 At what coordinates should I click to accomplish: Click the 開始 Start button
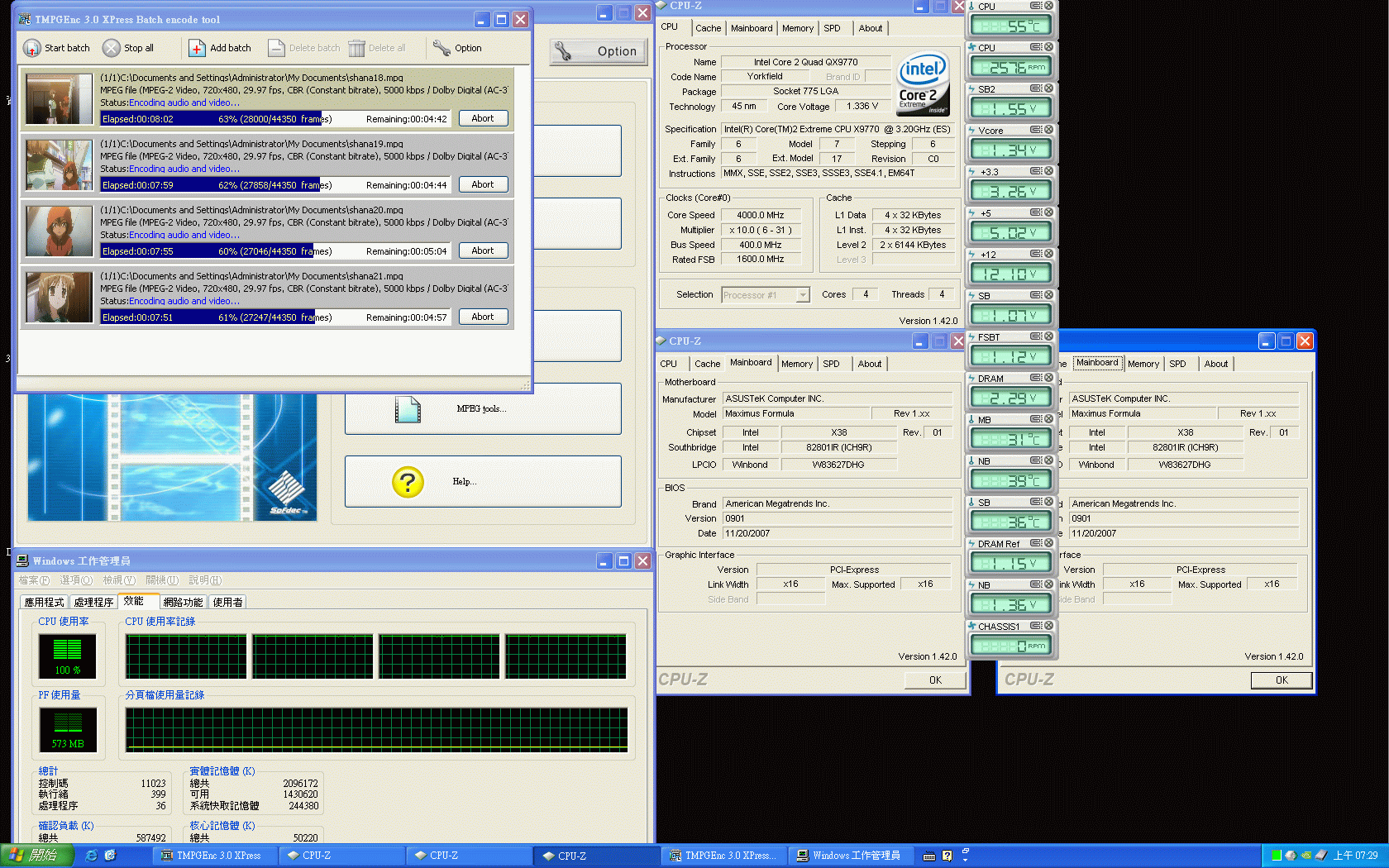[36, 856]
